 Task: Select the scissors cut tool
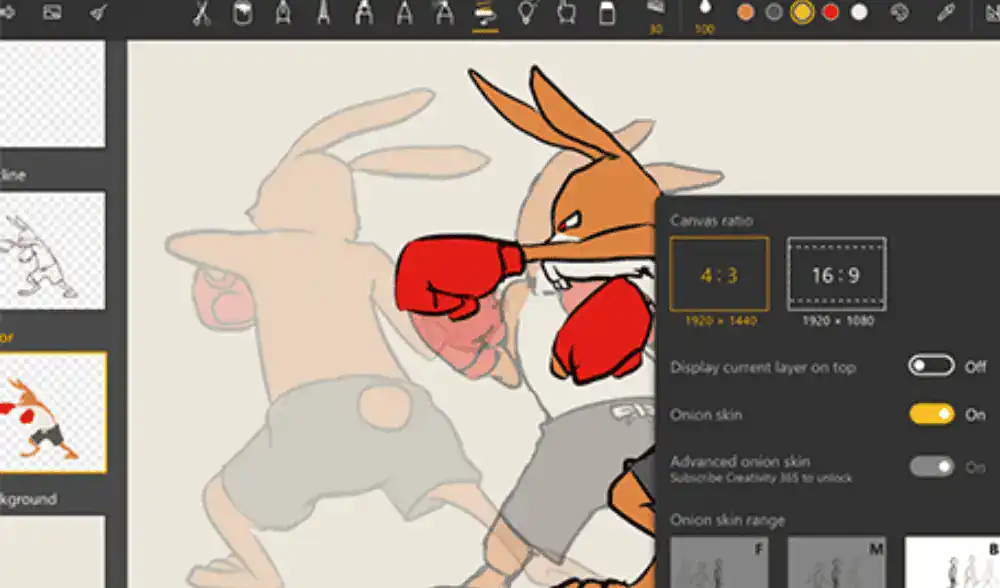pos(201,14)
